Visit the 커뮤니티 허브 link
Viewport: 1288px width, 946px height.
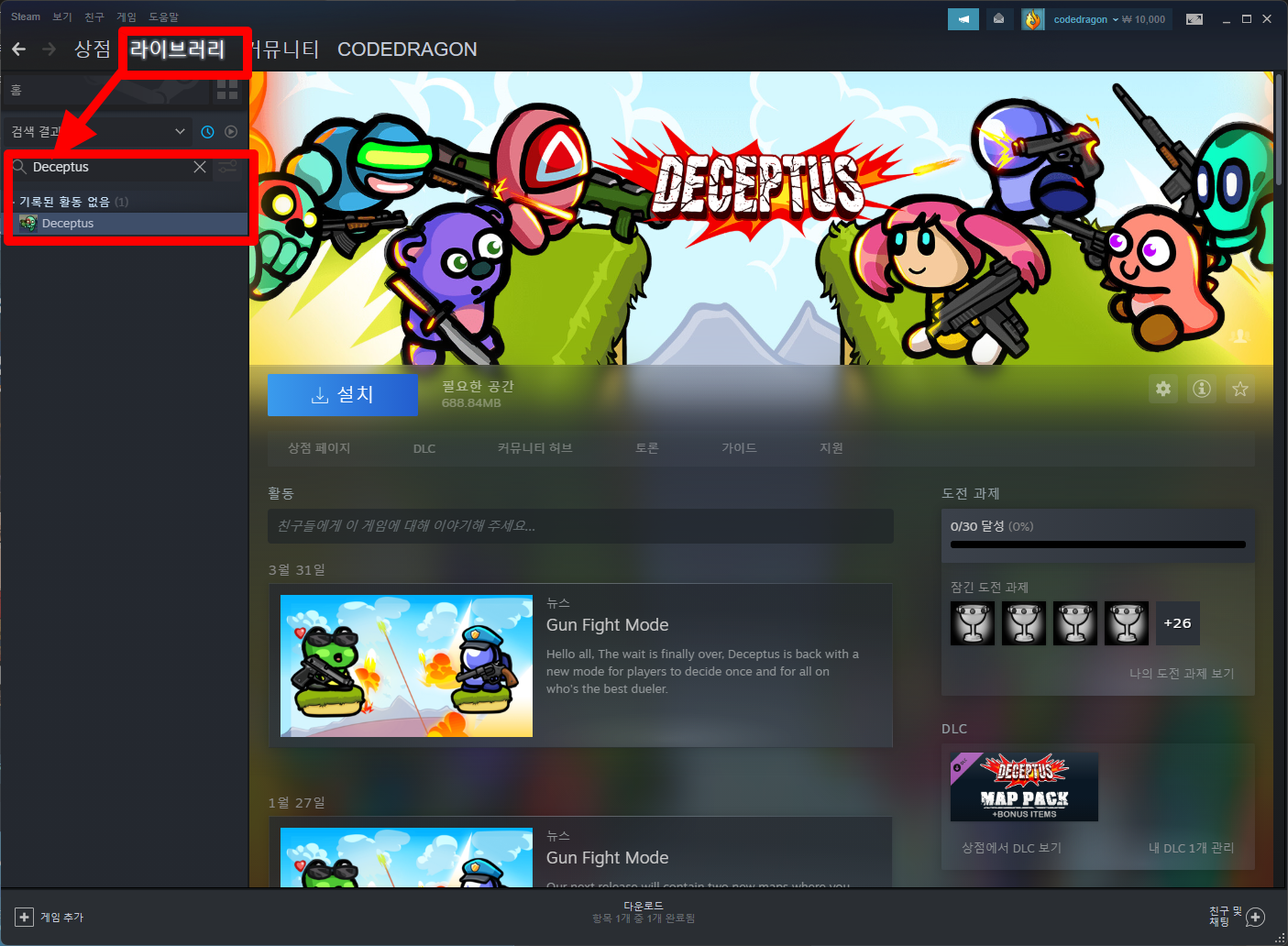[x=535, y=448]
